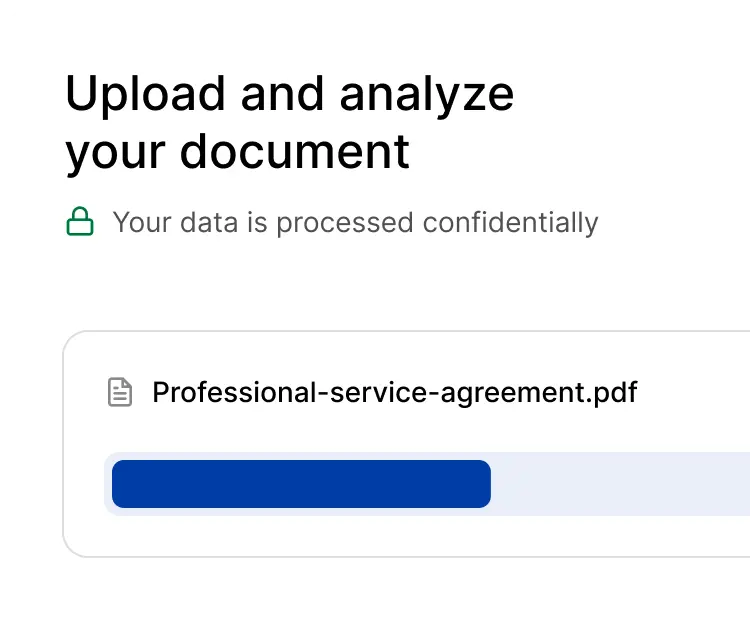Viewport: 750px width, 620px height.
Task: Click the blue filled upload progress bar
Action: [x=301, y=484]
